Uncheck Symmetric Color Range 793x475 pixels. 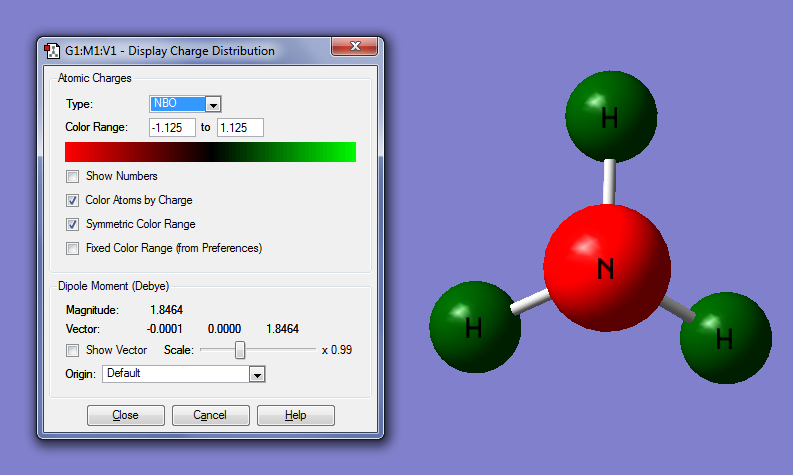point(72,224)
